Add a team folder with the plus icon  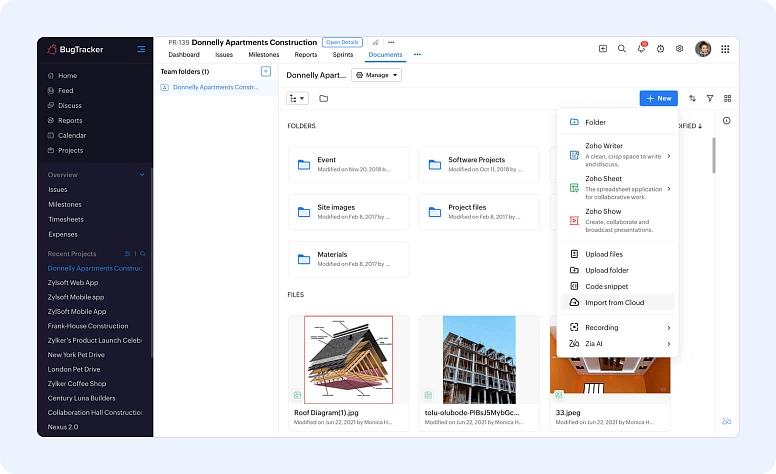[265, 72]
